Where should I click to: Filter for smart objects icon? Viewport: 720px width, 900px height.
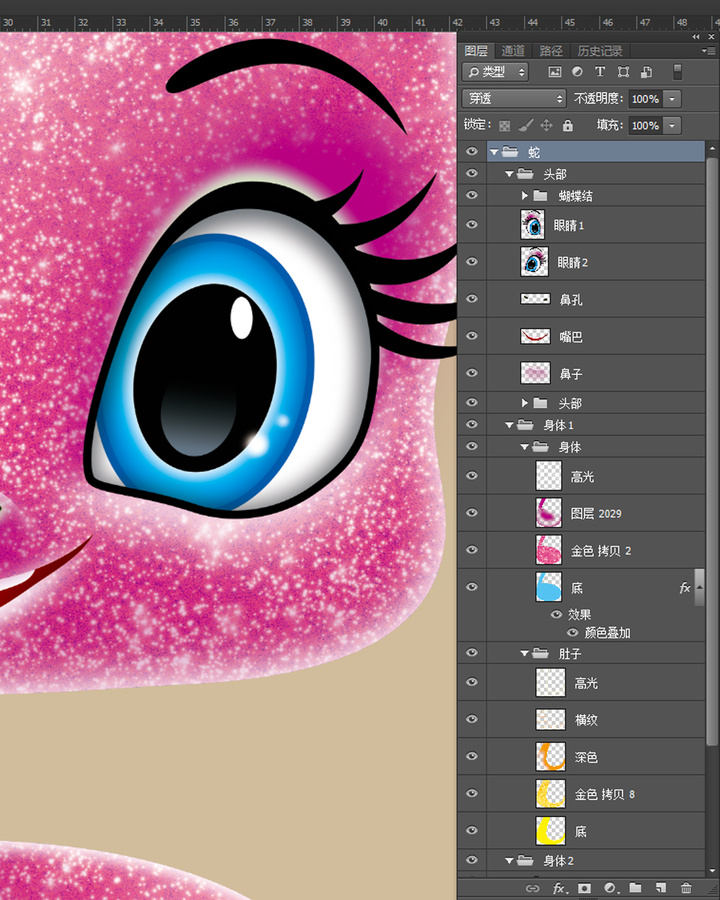[646, 72]
